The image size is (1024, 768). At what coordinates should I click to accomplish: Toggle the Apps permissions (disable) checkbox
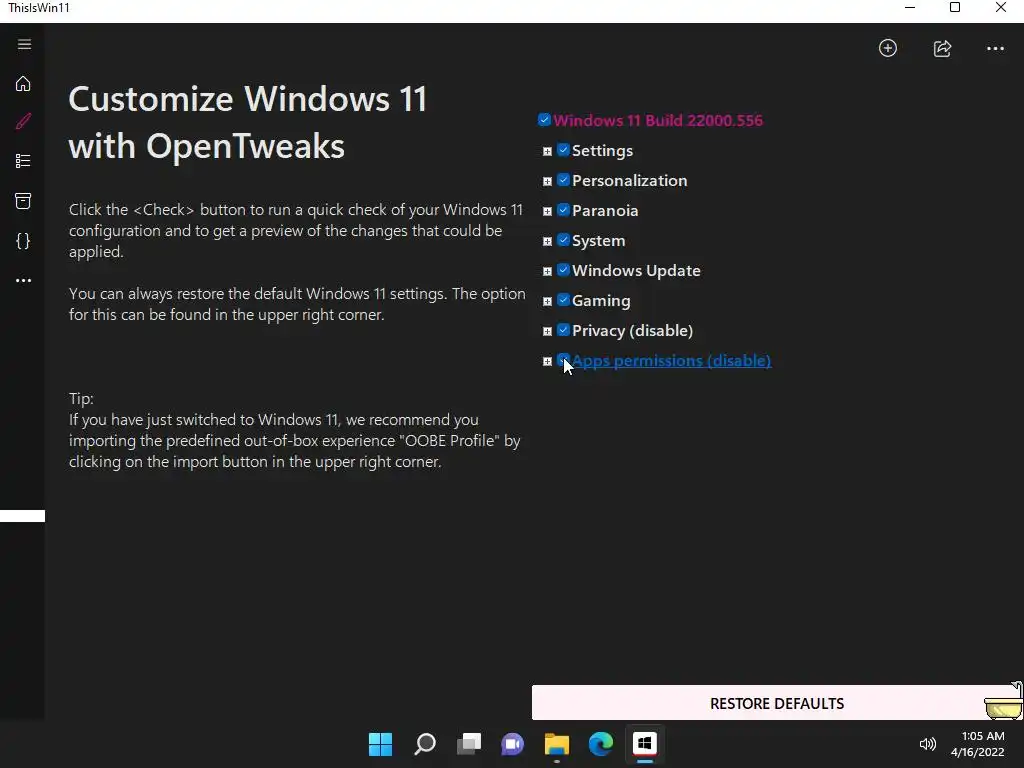click(563, 360)
